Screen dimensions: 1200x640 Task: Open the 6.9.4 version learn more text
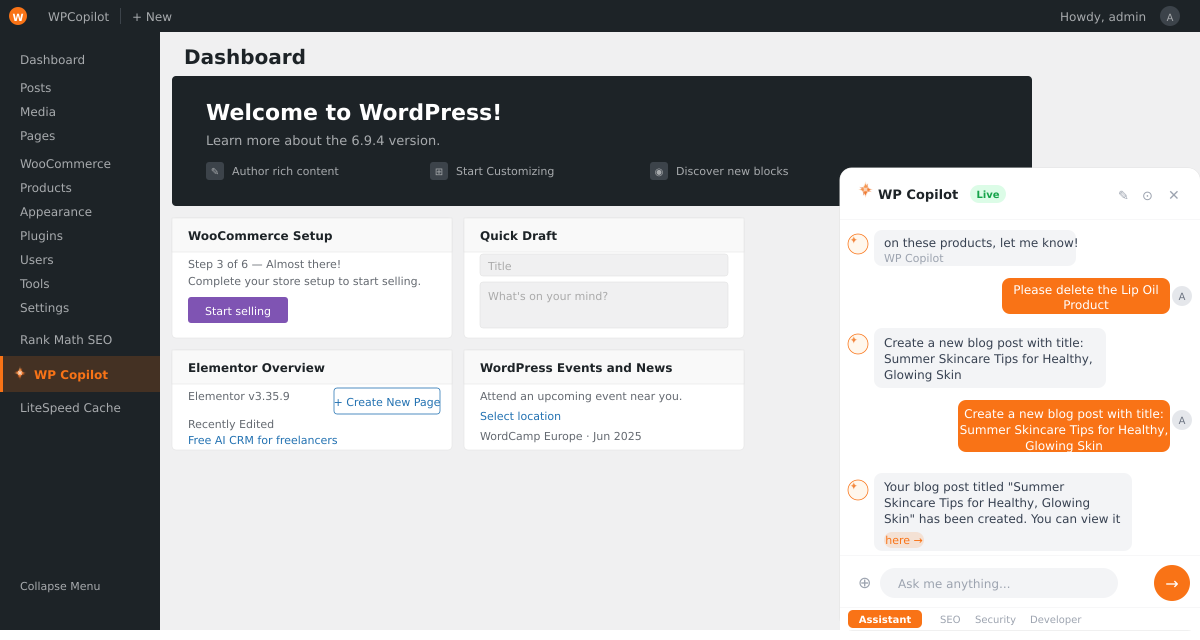[323, 141]
